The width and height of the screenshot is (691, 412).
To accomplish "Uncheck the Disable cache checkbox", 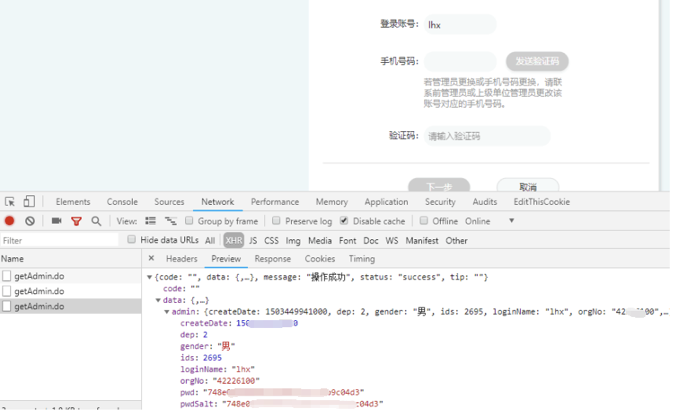I will tap(345, 221).
